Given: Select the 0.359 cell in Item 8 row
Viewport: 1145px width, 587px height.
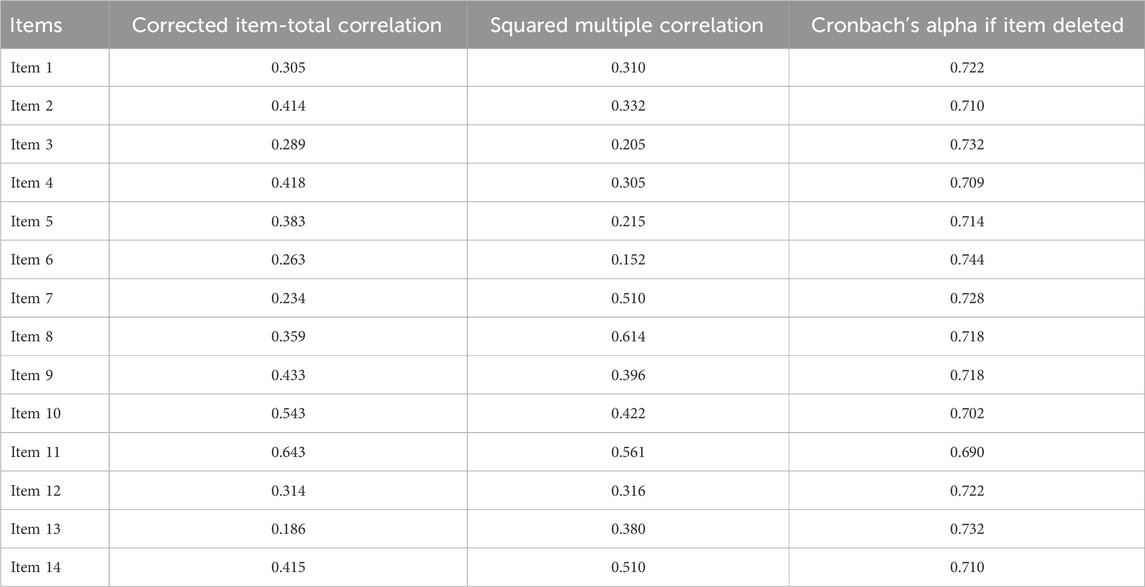Looking at the screenshot, I should coord(288,337).
